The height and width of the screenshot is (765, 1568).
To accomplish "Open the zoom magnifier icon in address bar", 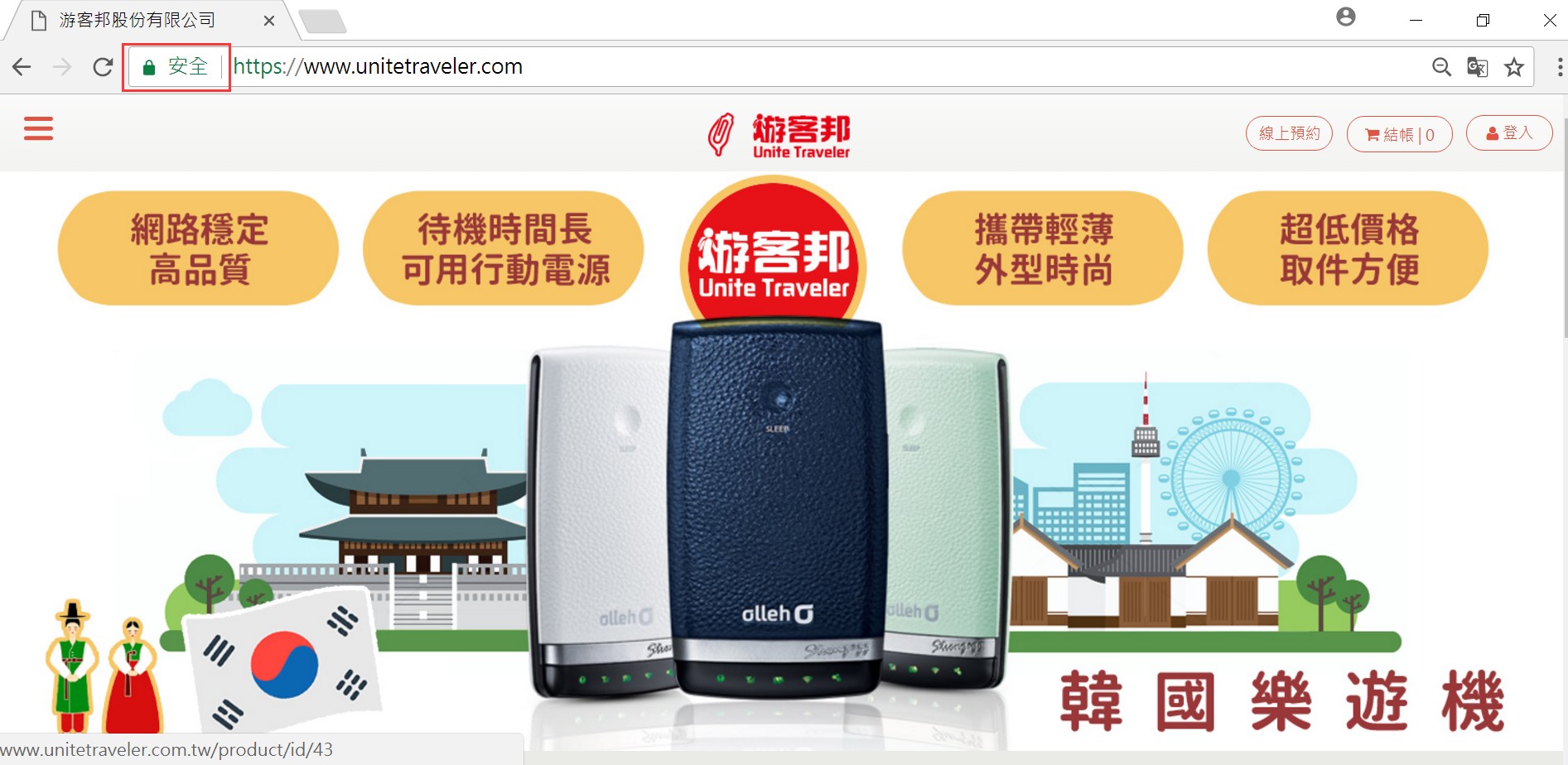I will [1441, 67].
